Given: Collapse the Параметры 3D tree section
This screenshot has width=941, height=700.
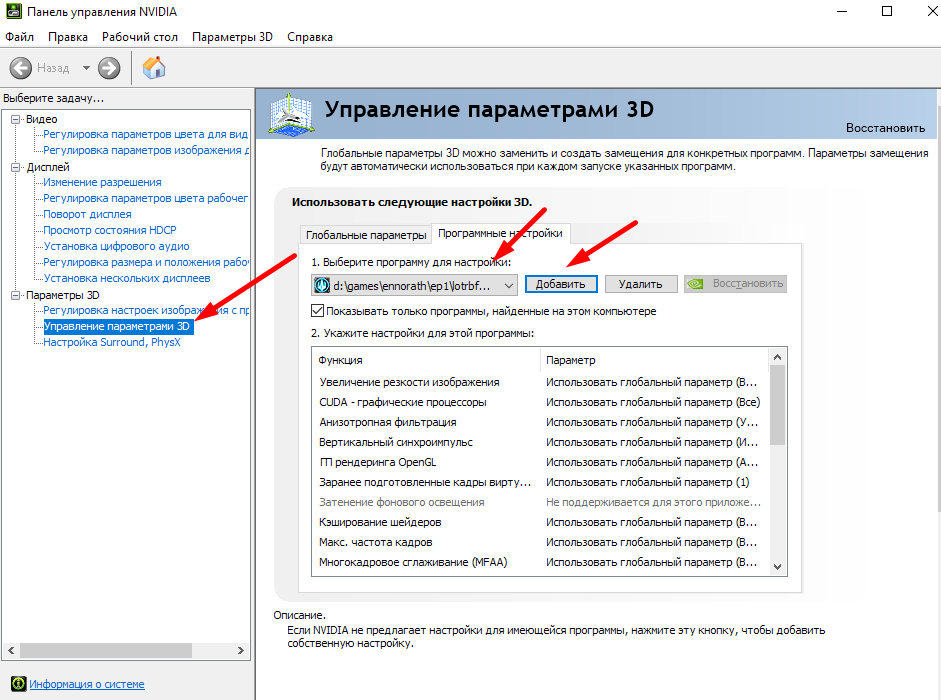Looking at the screenshot, I should (x=16, y=295).
